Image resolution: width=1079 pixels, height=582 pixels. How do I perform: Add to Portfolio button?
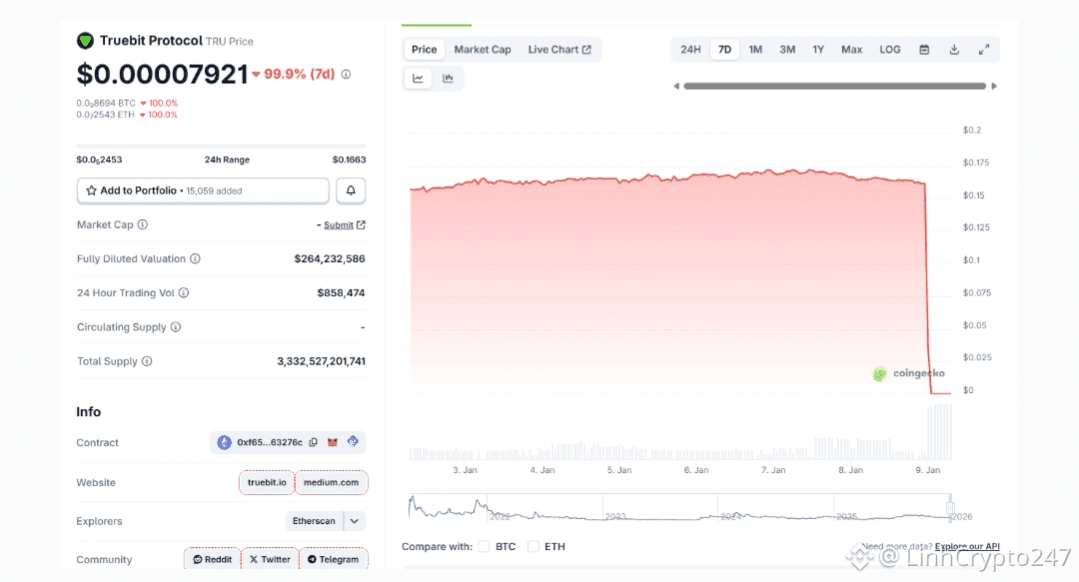[203, 190]
